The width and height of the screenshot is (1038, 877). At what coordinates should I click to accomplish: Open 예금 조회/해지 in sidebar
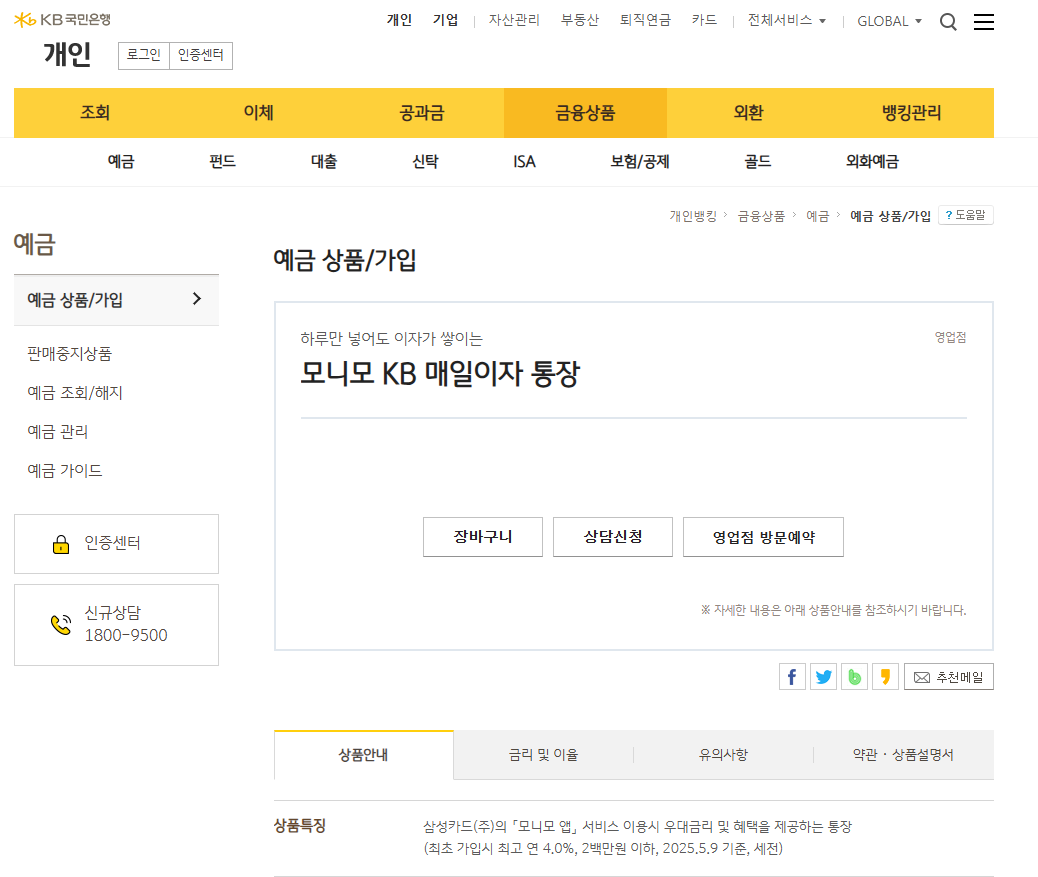click(75, 393)
